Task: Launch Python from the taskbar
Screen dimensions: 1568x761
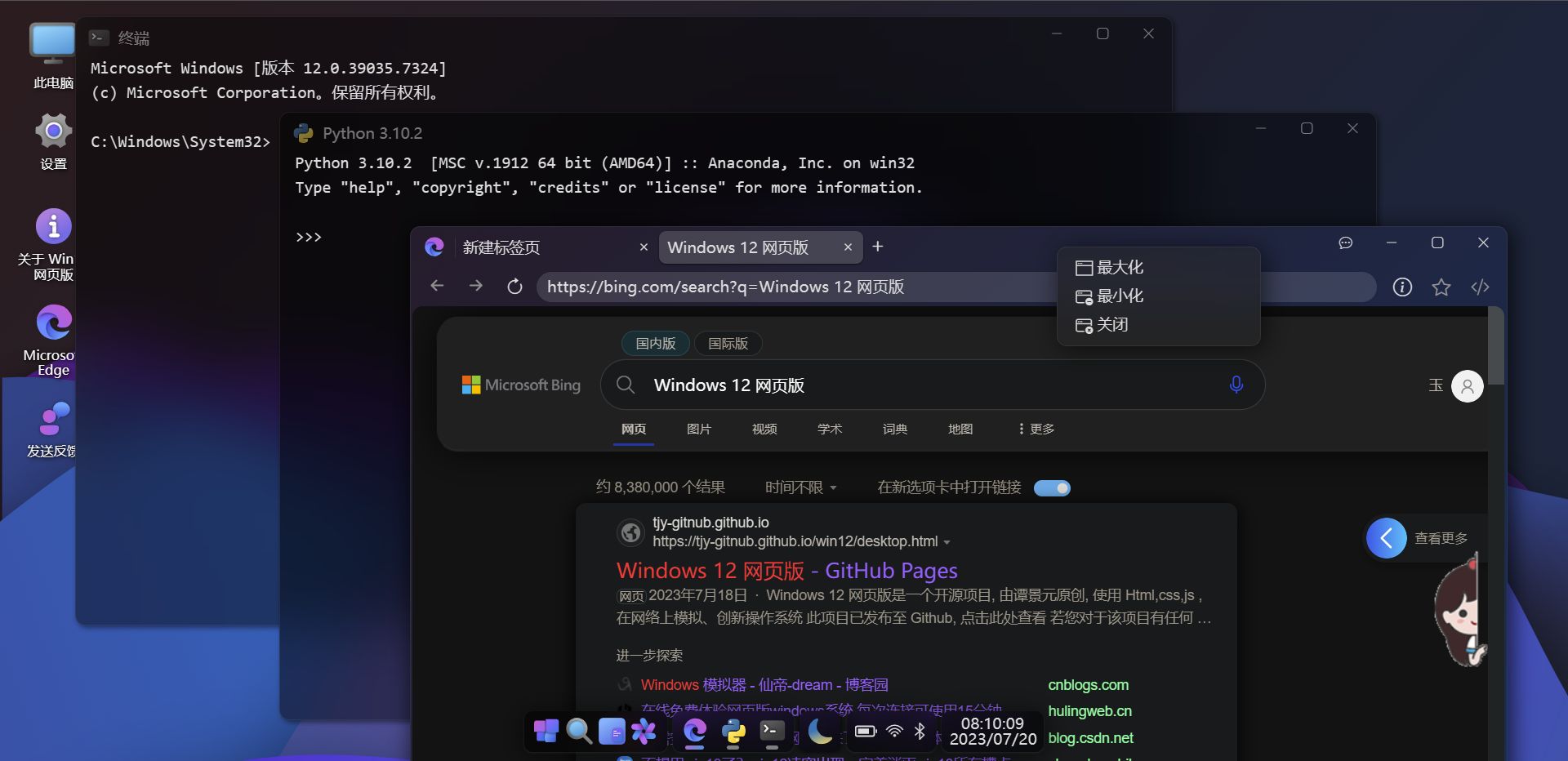Action: point(734,732)
